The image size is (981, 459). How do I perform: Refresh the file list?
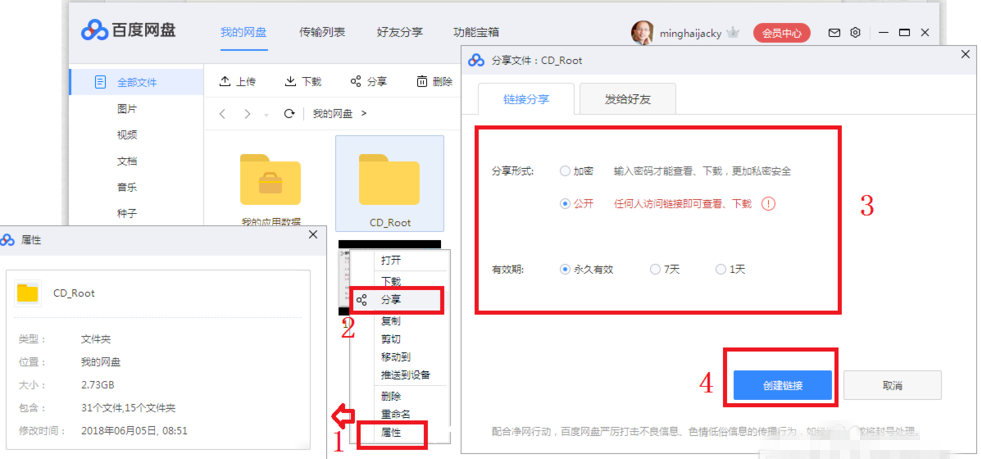pyautogui.click(x=288, y=114)
